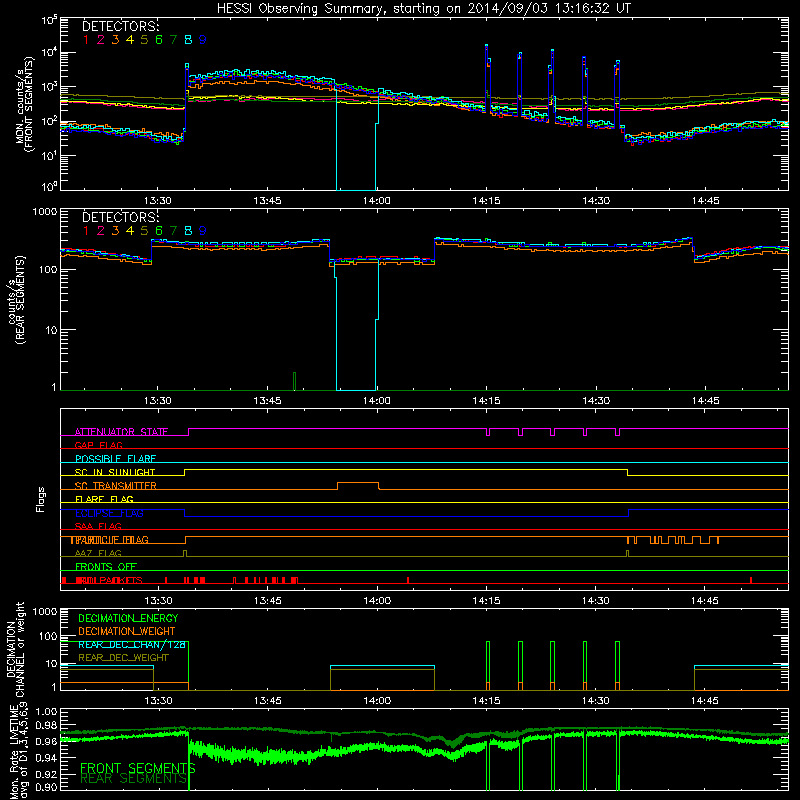Click magenta detector 2 in front segments legend

click(x=101, y=40)
